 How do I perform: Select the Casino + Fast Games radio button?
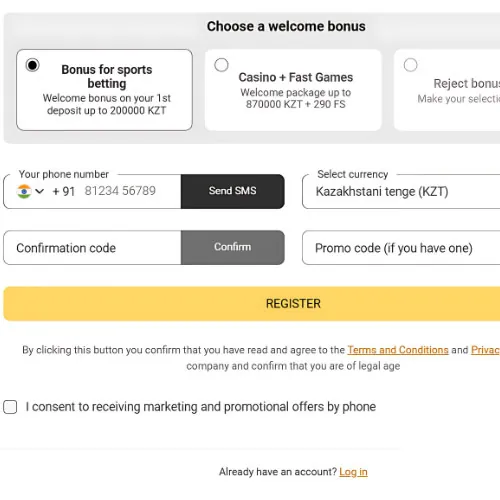(x=221, y=65)
